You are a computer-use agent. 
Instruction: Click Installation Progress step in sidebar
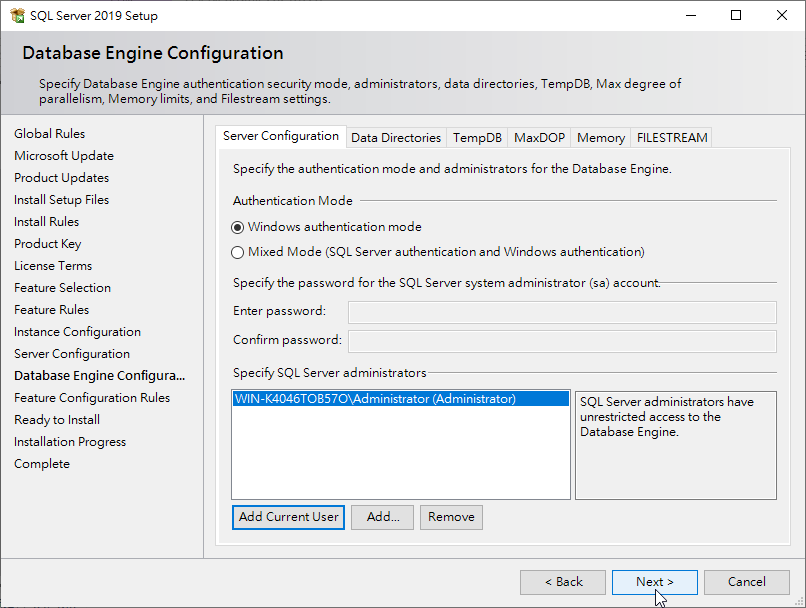(x=70, y=442)
